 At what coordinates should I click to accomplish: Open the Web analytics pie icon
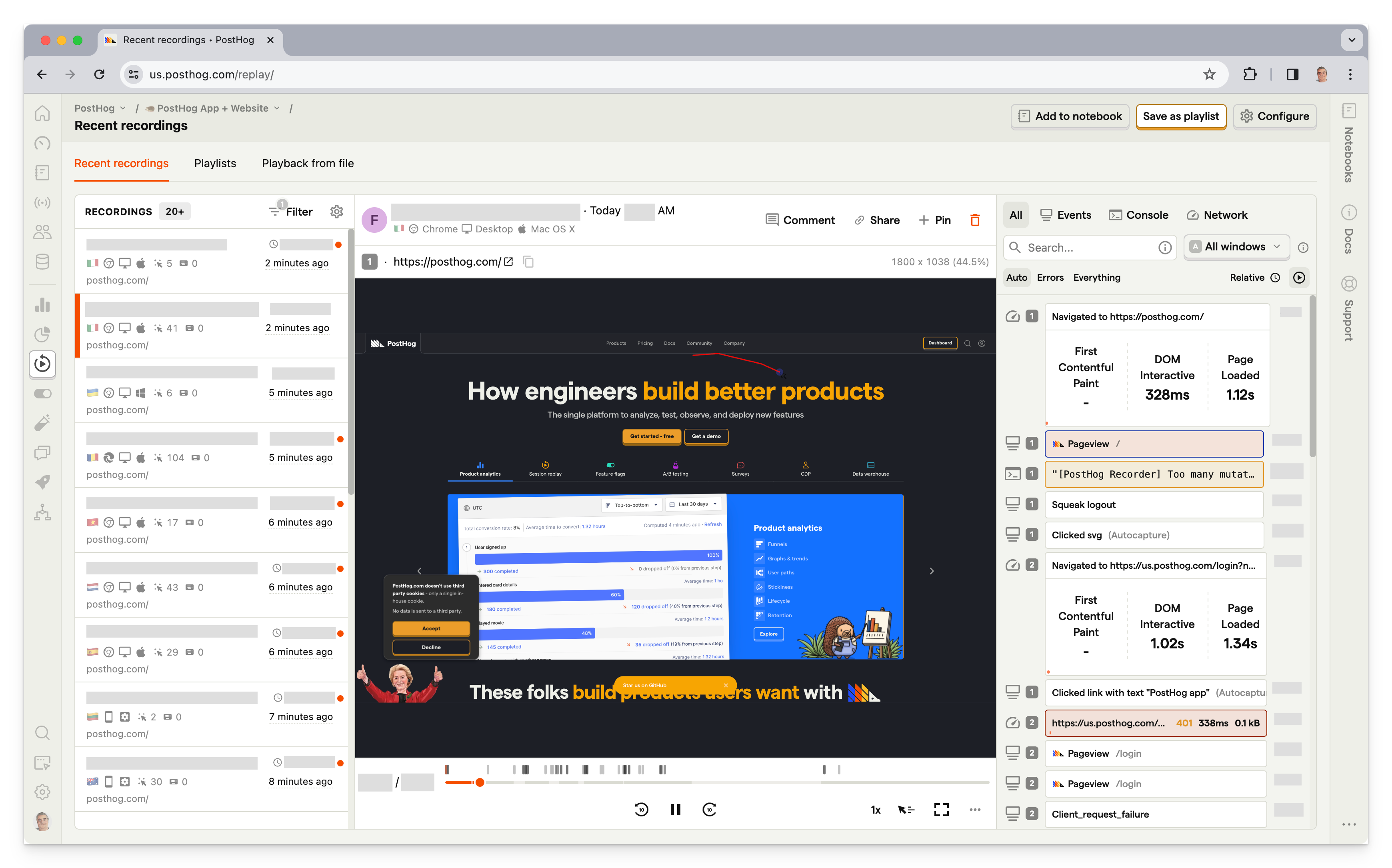[42, 334]
